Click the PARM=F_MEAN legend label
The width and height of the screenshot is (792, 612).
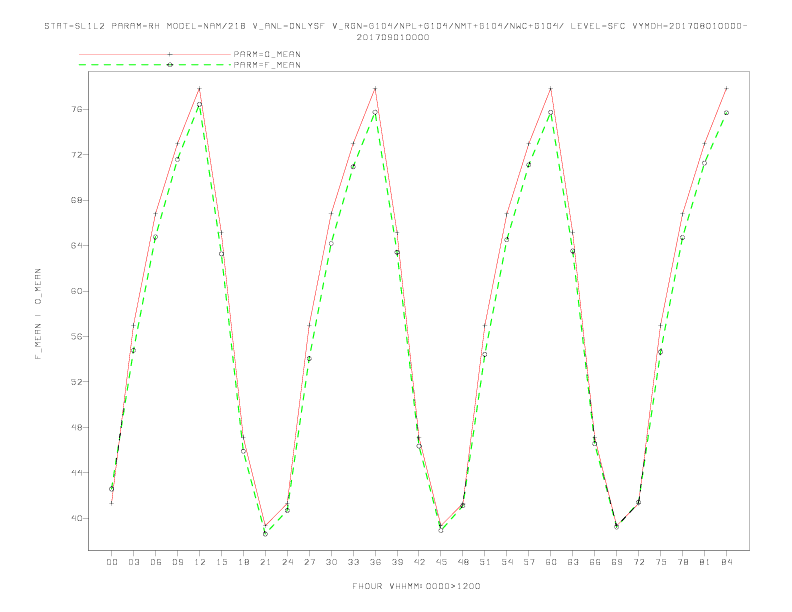click(x=267, y=65)
